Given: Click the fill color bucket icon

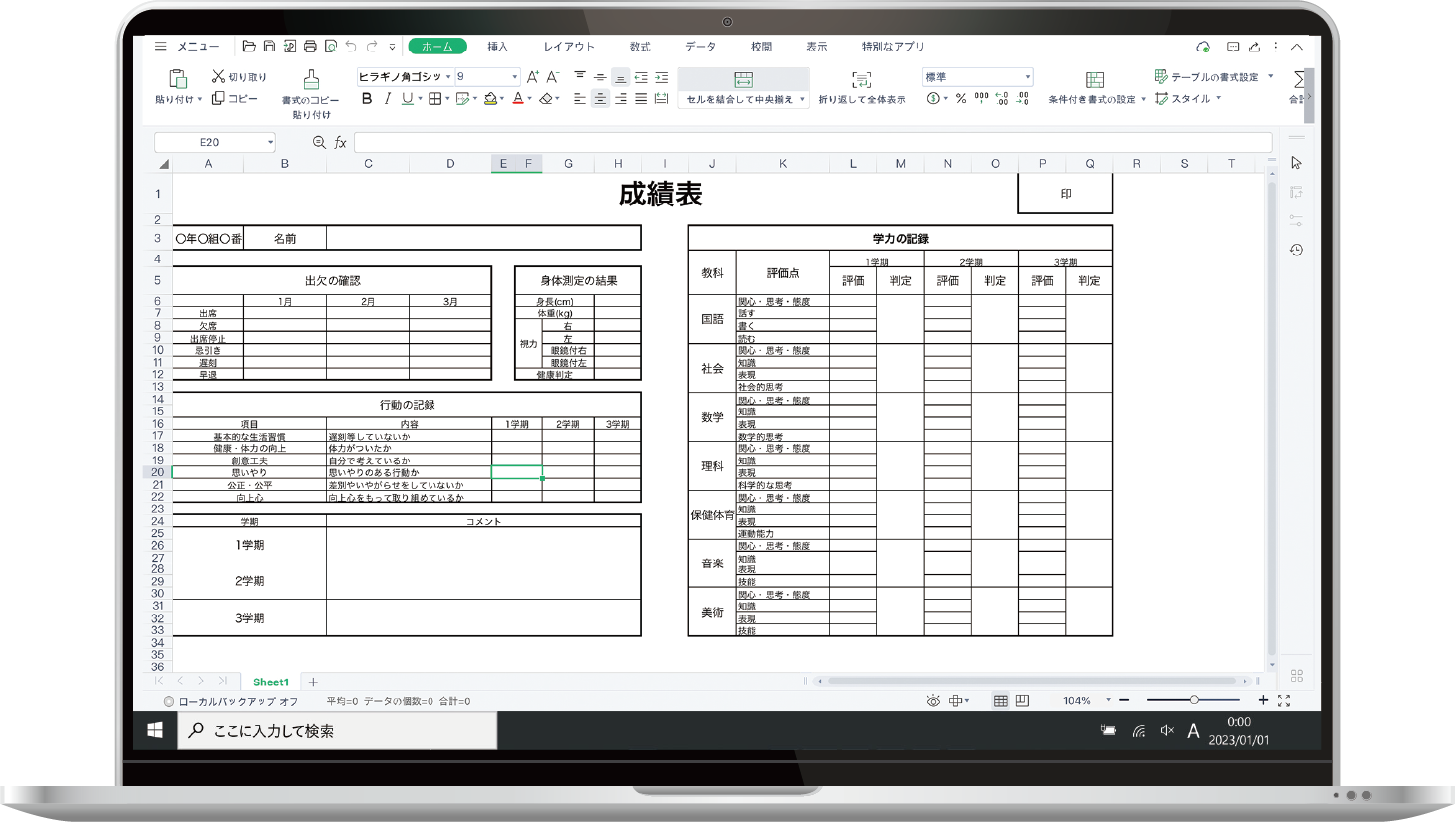Looking at the screenshot, I should (x=488, y=99).
